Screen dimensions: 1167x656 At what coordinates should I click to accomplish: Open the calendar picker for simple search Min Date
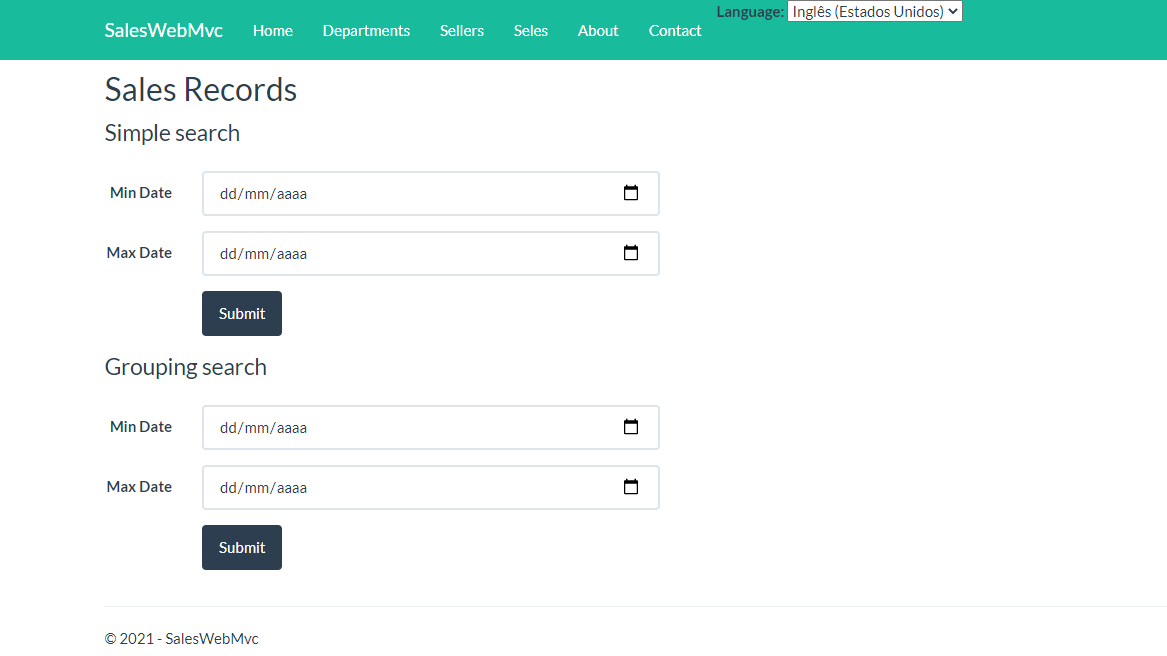[x=631, y=193]
